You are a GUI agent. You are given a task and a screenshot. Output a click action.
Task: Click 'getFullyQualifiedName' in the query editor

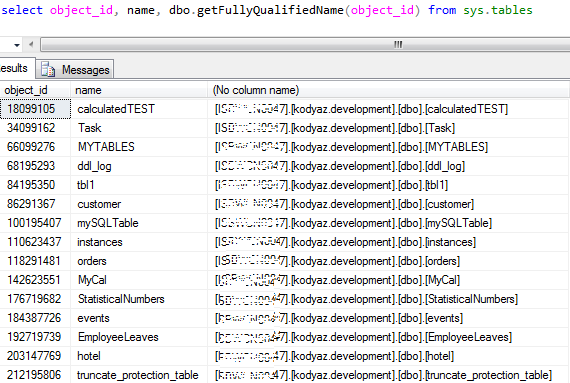tap(270, 10)
